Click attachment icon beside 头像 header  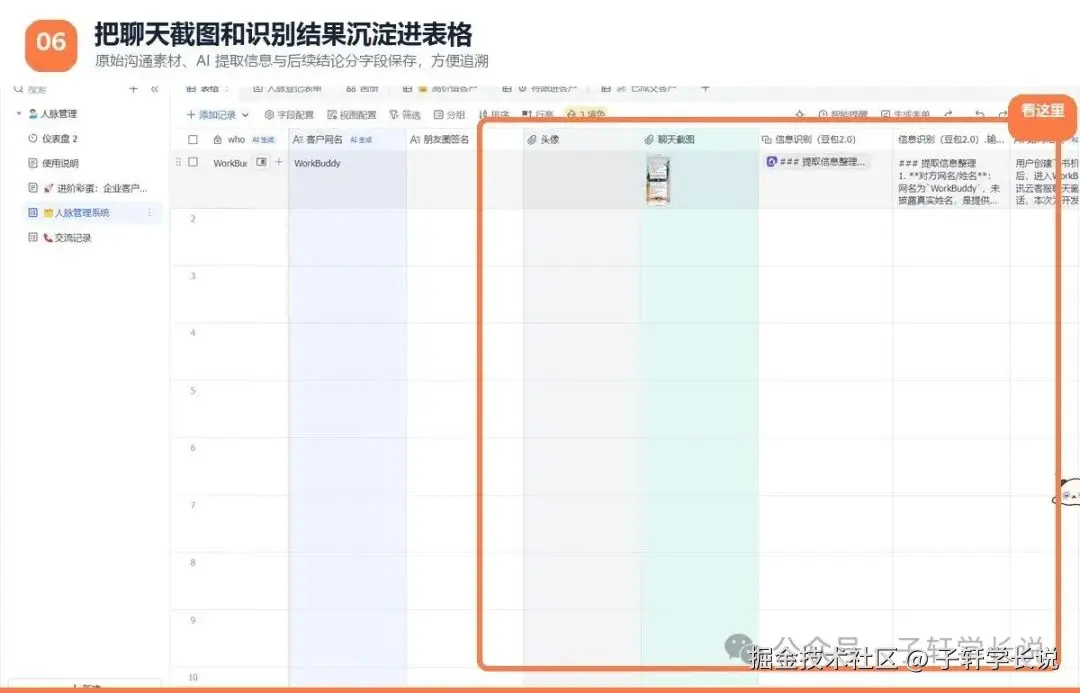point(532,140)
